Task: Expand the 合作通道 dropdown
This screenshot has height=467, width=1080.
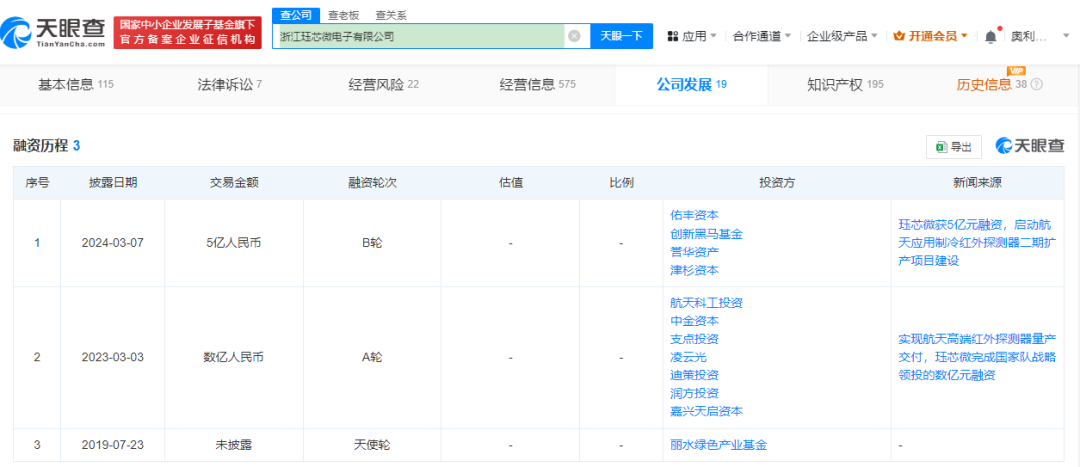Action: 761,36
